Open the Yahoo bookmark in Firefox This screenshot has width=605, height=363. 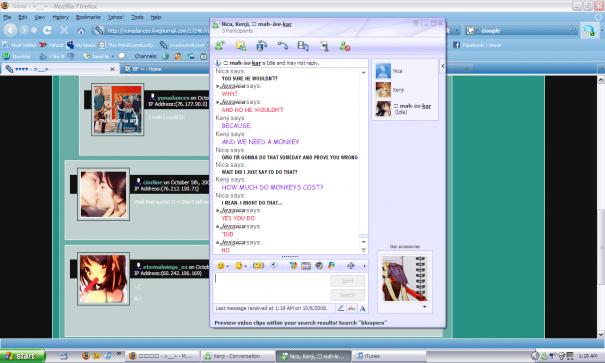tap(51, 45)
